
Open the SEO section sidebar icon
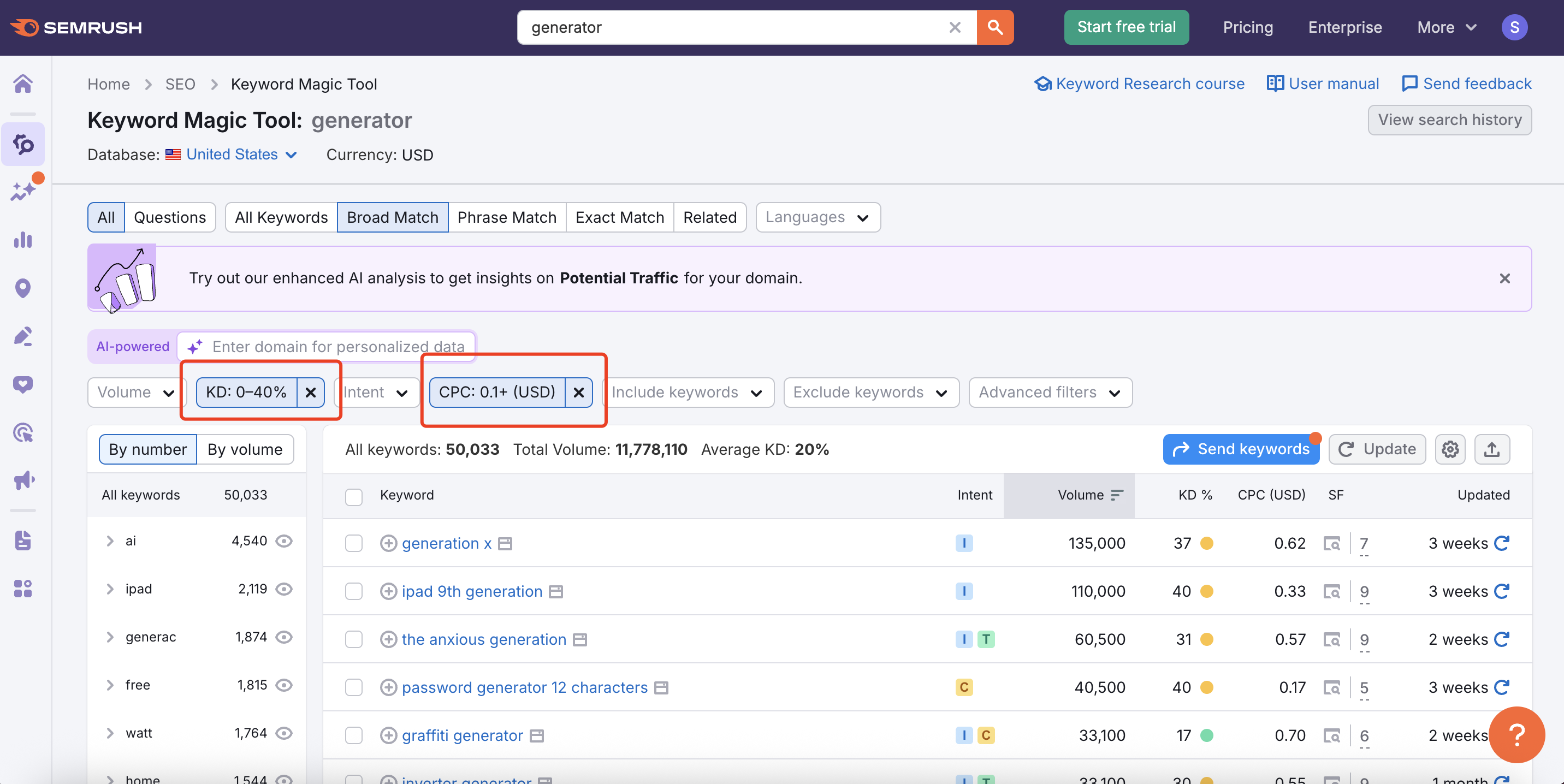coord(23,145)
